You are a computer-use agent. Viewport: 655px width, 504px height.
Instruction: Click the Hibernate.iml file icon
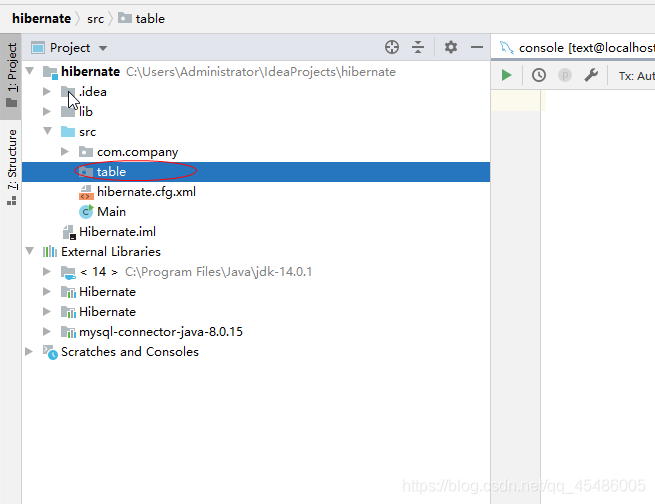click(69, 232)
